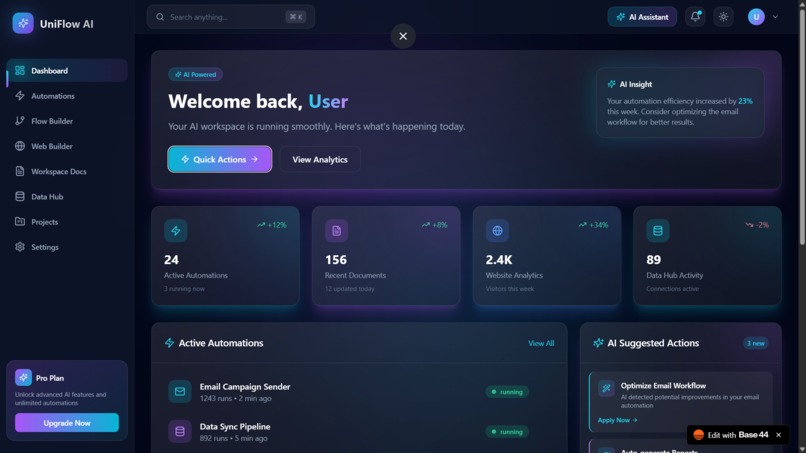806x453 pixels.
Task: Click the 156 Recent Documents value
Action: (x=336, y=260)
